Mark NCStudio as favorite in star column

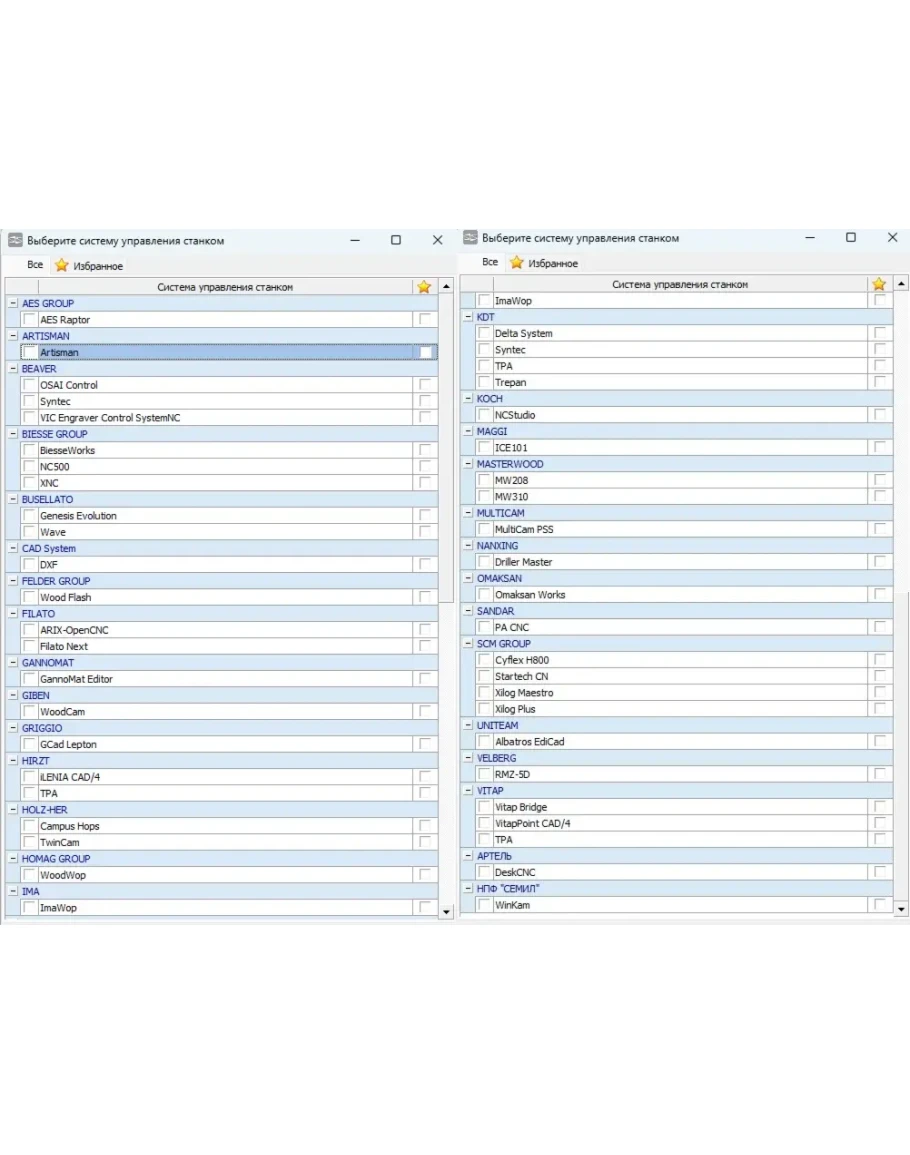(879, 415)
